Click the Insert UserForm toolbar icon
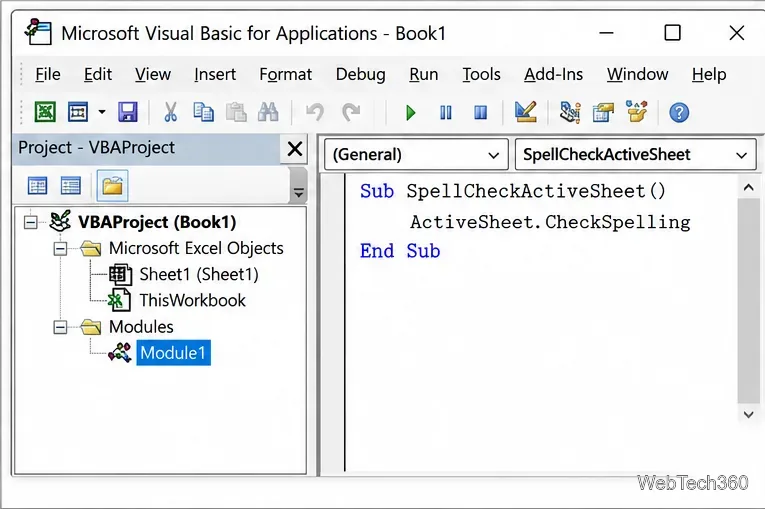Viewport: 765px width, 509px height. pos(78,112)
